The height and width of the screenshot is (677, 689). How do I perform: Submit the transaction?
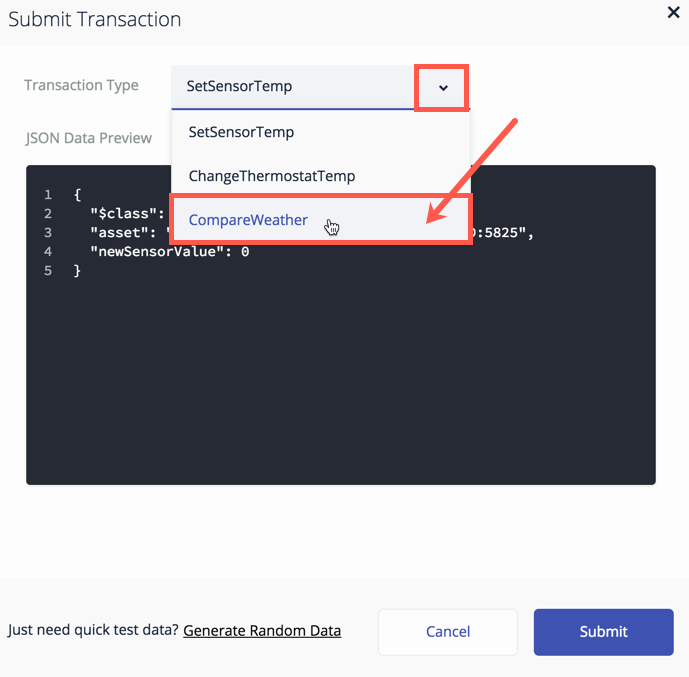tap(603, 632)
